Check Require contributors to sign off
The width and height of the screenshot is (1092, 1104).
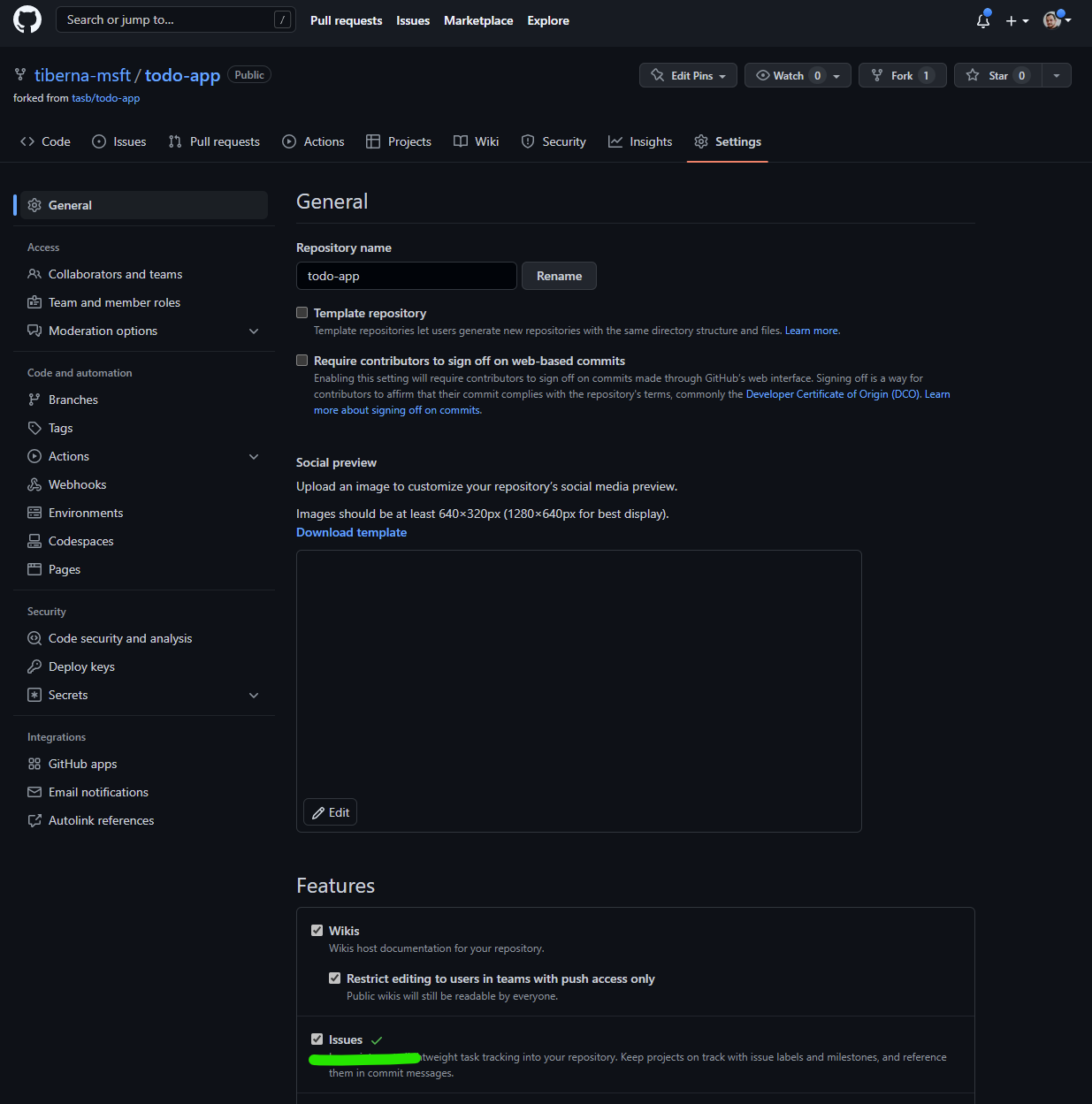(302, 360)
